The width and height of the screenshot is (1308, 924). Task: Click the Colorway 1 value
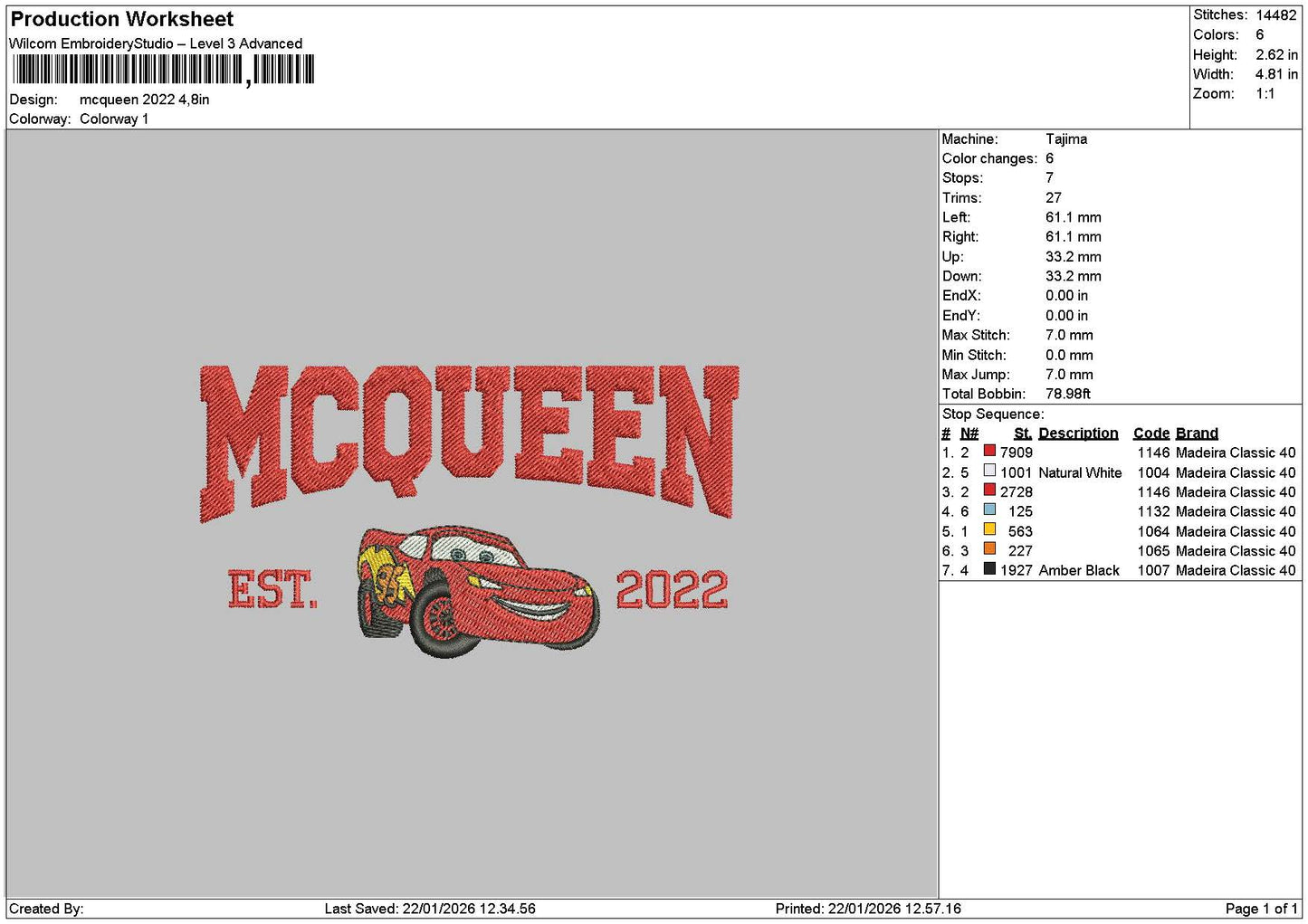114,119
